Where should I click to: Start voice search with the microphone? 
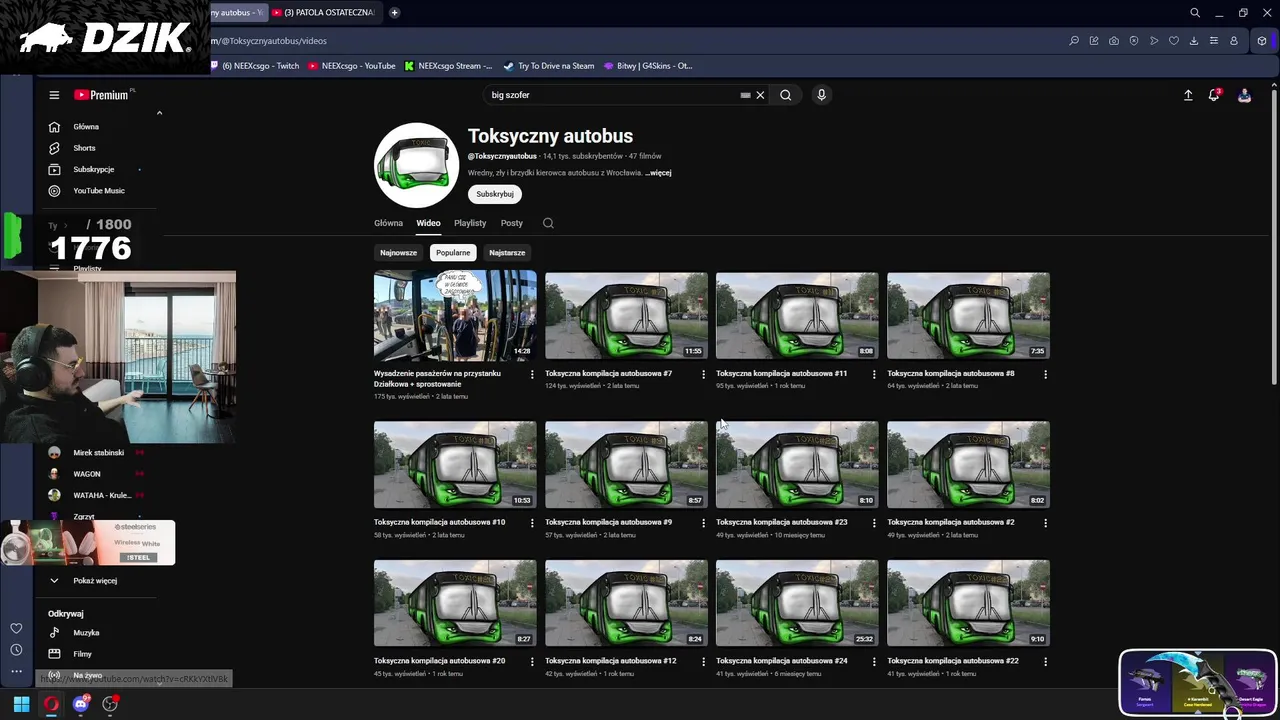pyautogui.click(x=822, y=95)
